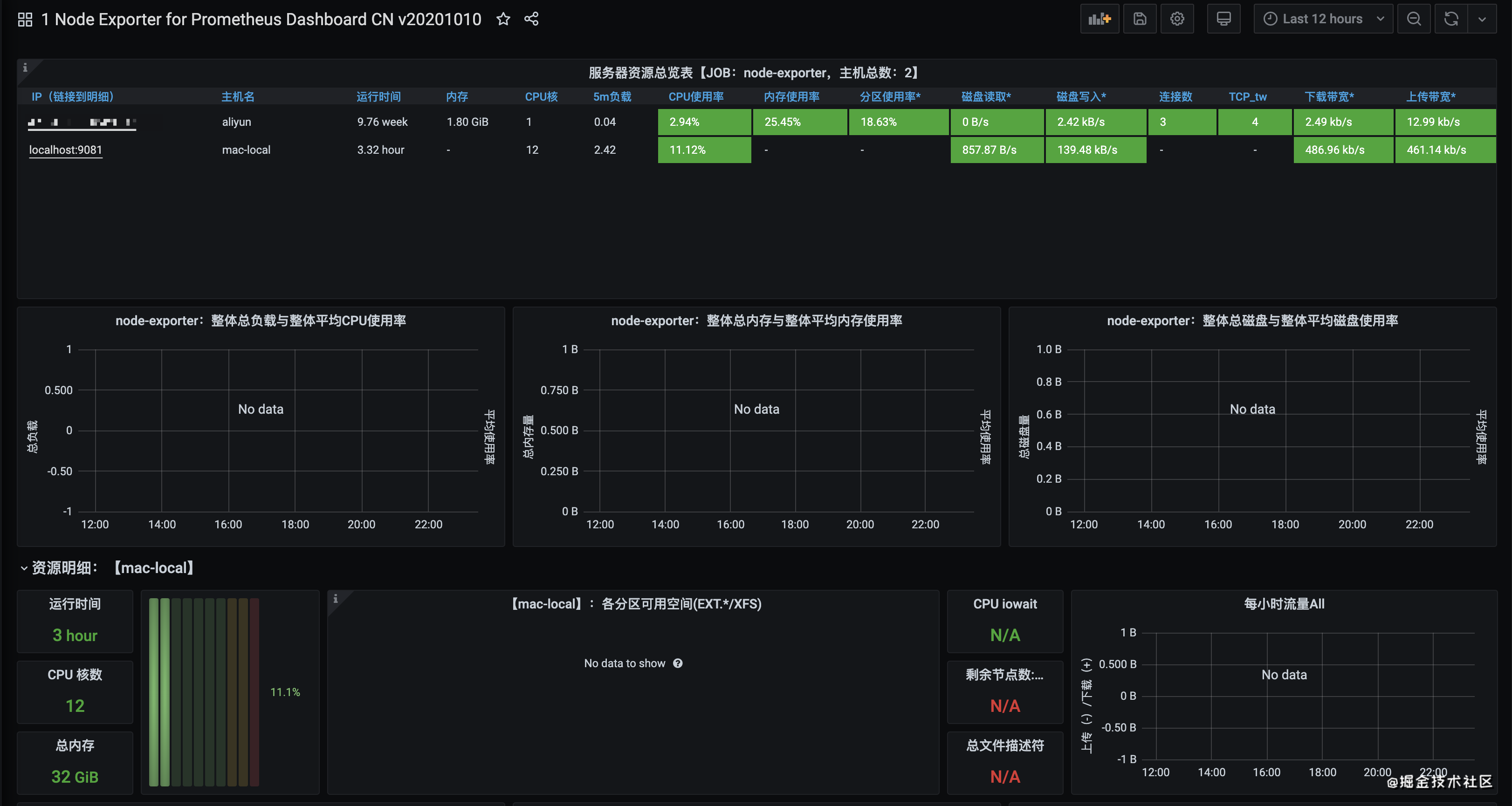Screen dimensions: 1512x806
Task: Sort table by TCP_tw column
Action: tap(1248, 97)
